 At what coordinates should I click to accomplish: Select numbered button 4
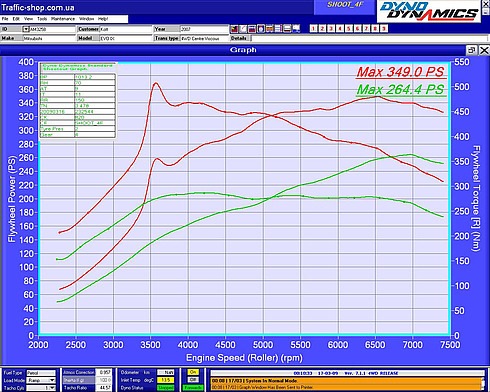(x=340, y=29)
